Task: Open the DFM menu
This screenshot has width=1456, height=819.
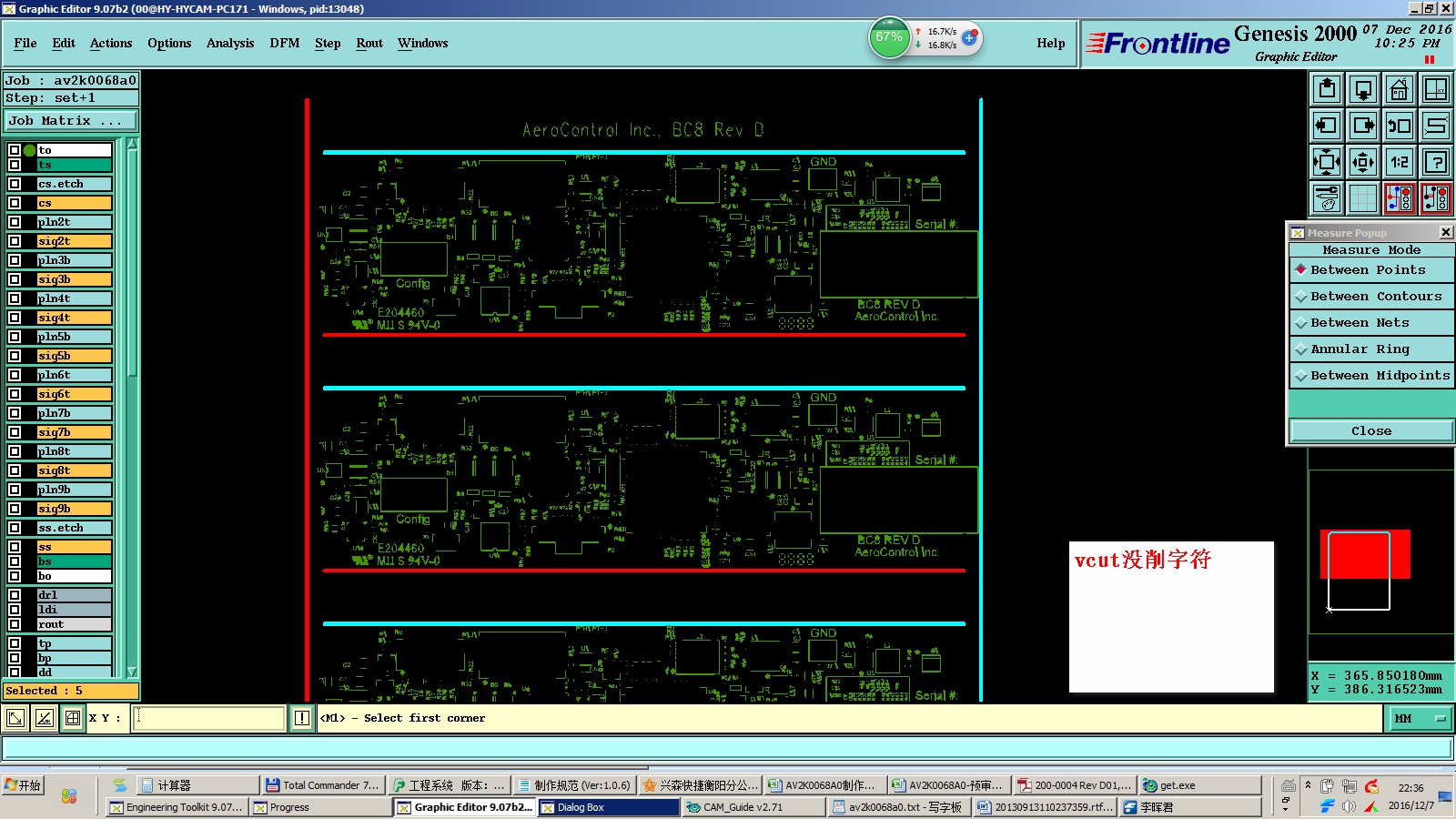Action: (x=285, y=43)
